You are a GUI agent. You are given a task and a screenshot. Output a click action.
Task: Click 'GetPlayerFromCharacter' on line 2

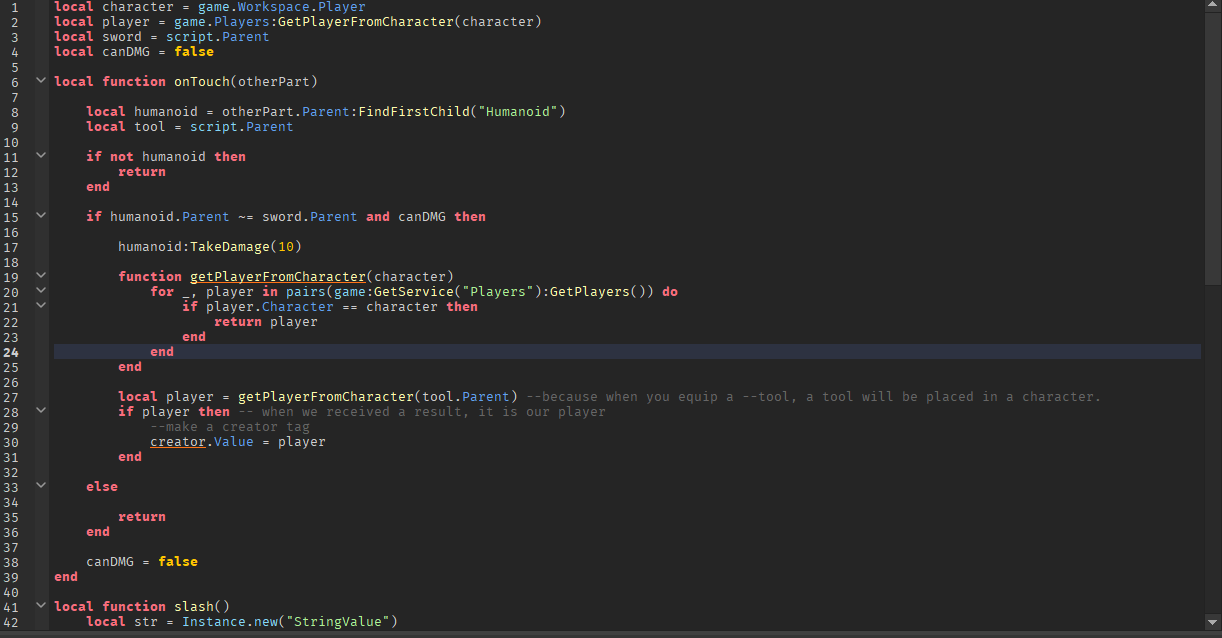[366, 22]
